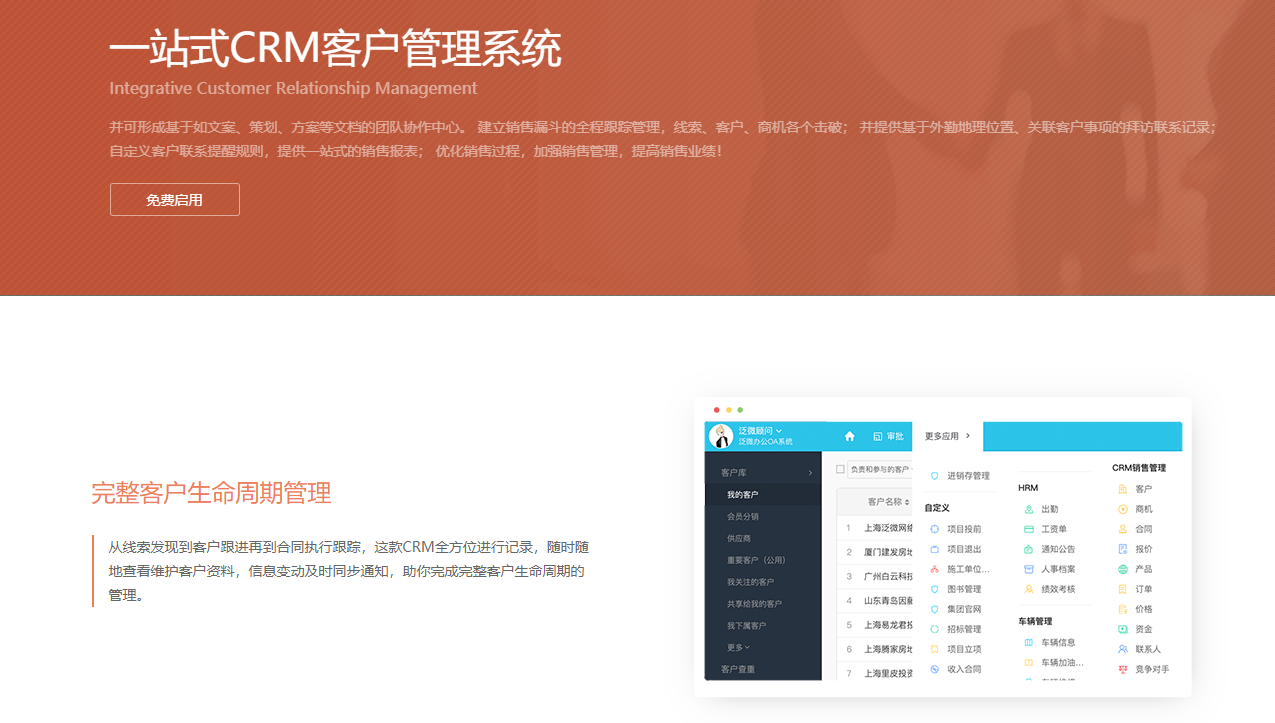Screen dimensions: 1275x723
Task: Select the 出勤 attendance icon
Action: click(1029, 509)
